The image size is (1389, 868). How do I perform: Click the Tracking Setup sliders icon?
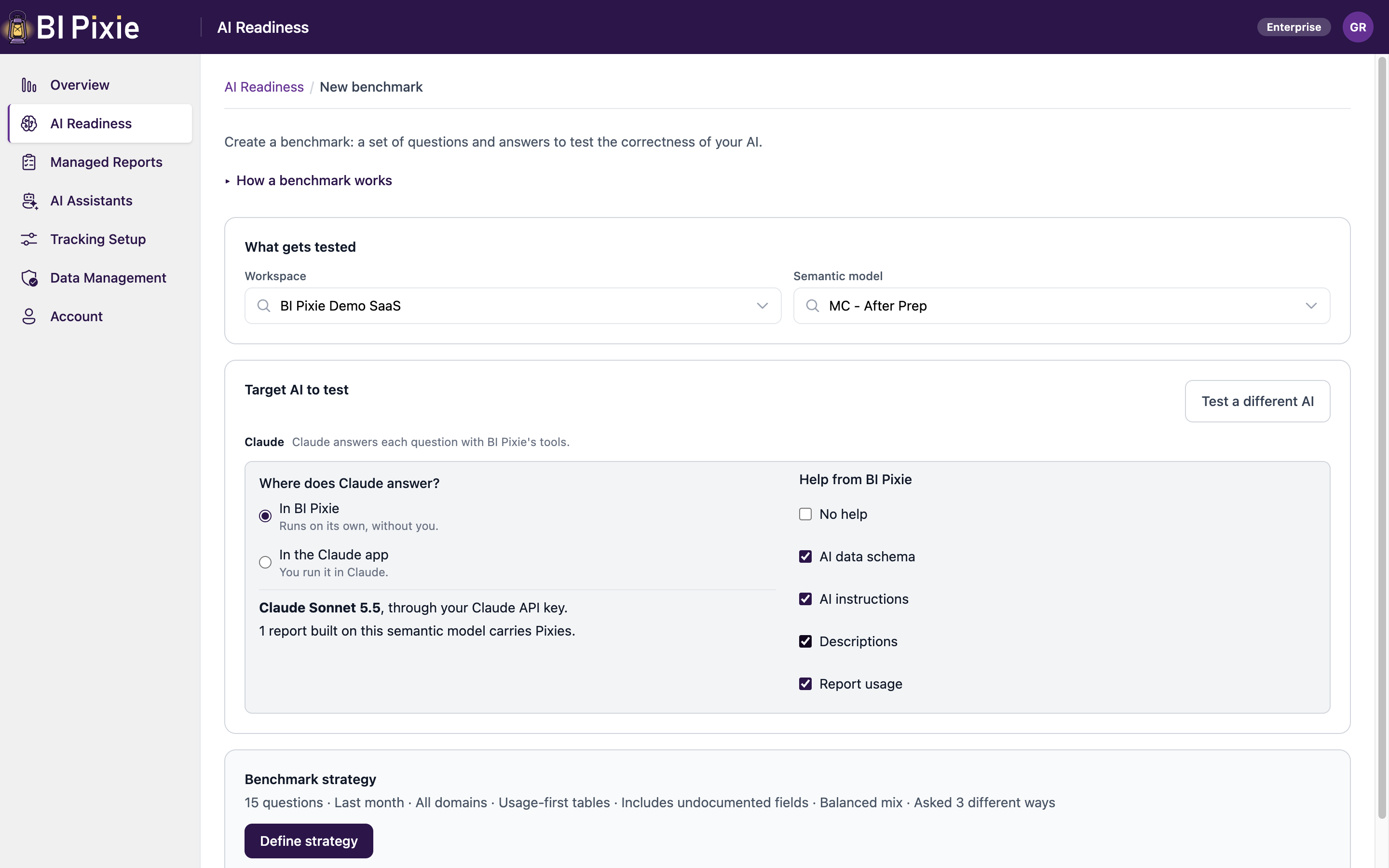[29, 239]
